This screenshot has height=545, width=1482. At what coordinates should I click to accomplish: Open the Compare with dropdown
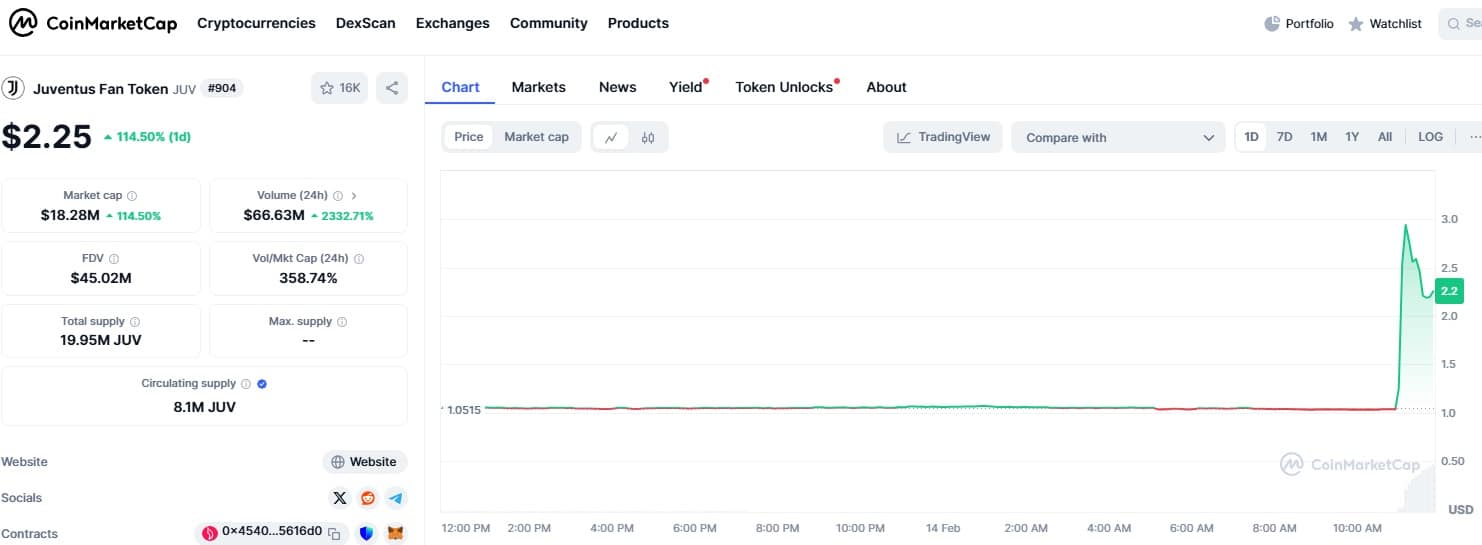click(x=1118, y=137)
